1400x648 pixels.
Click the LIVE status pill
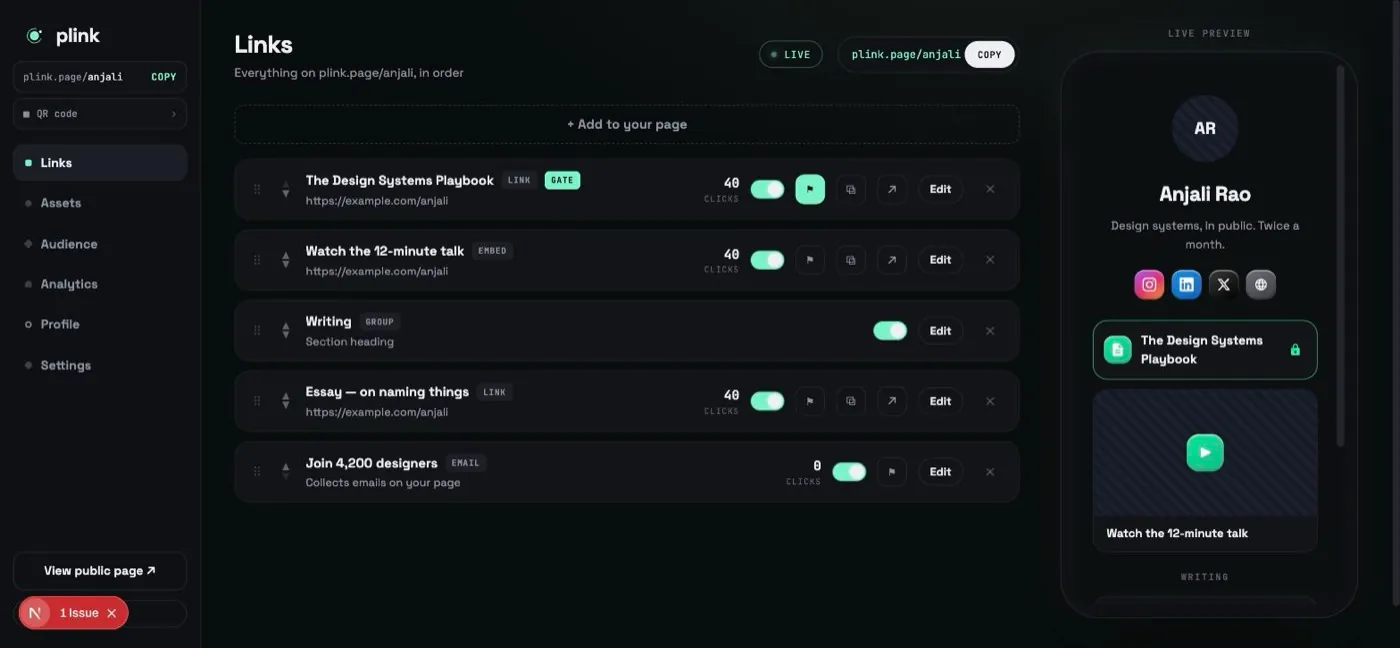click(x=791, y=54)
